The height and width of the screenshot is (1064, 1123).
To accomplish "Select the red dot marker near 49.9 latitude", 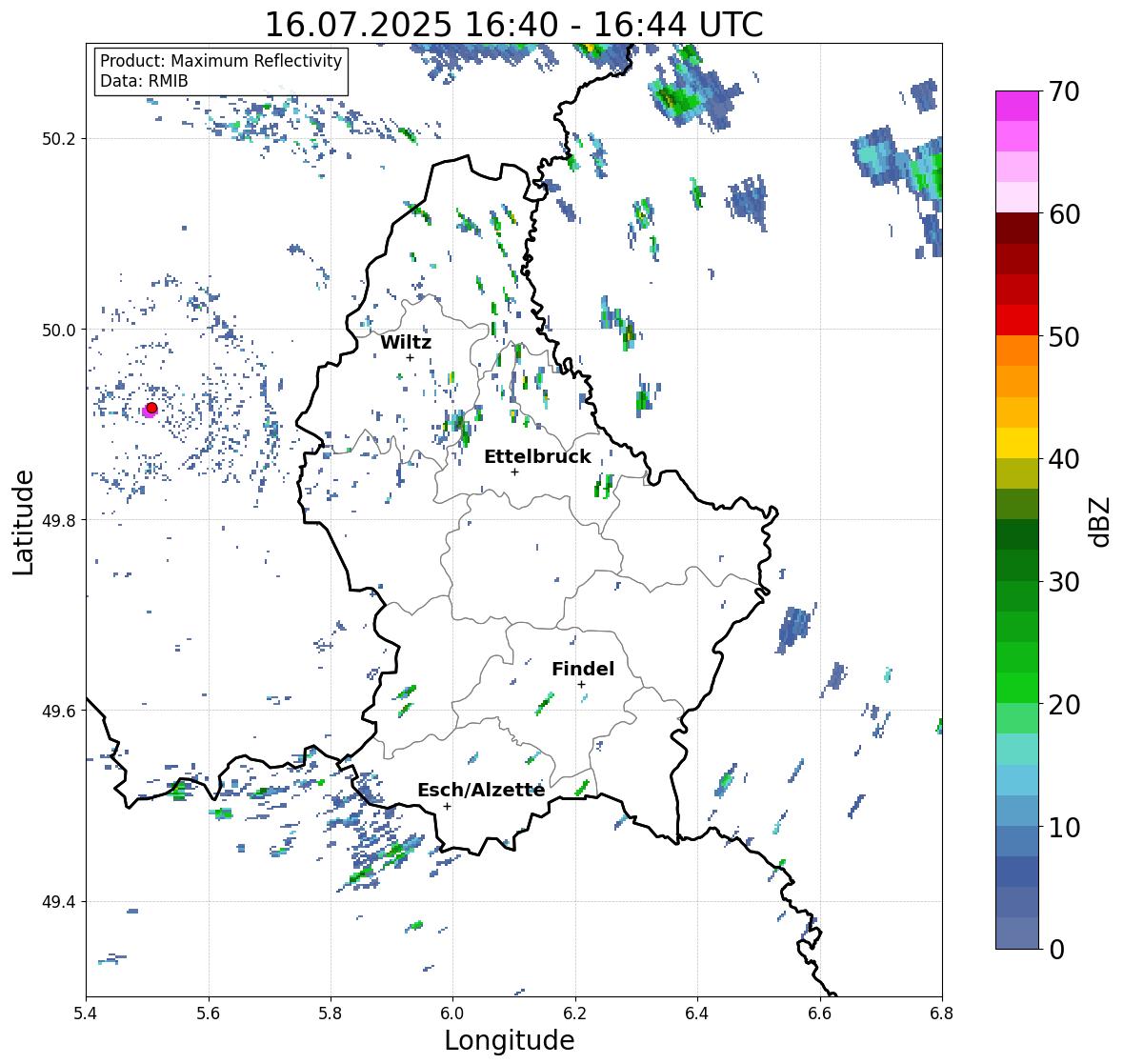I will 151,408.
